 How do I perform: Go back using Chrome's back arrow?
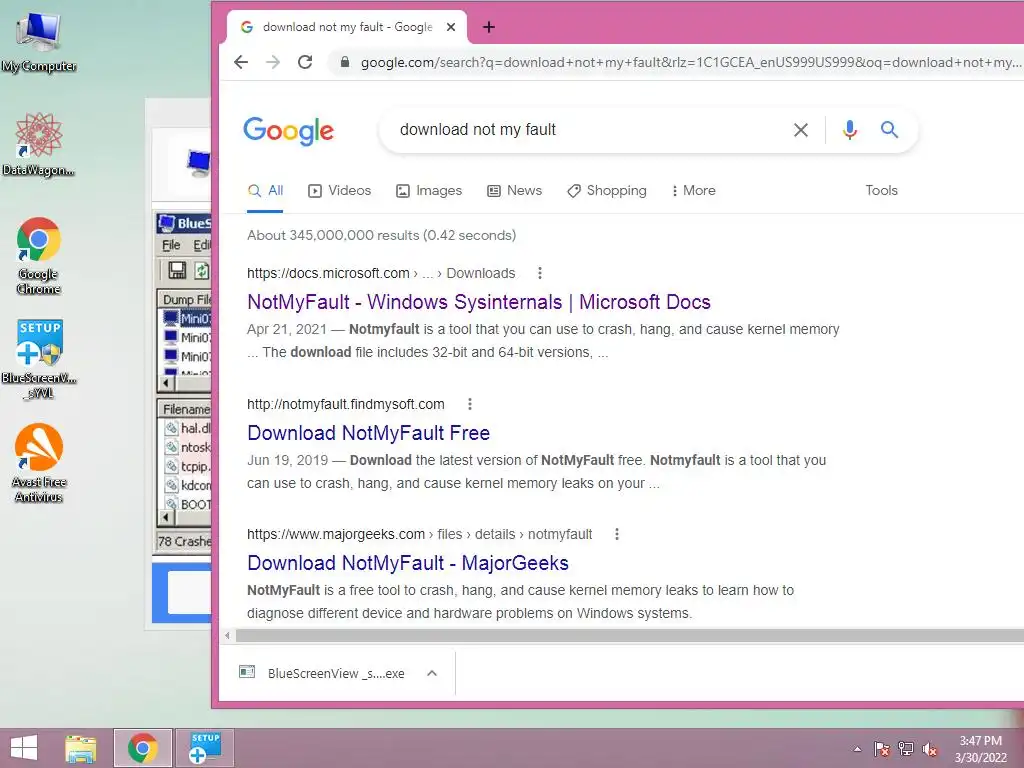pos(241,62)
